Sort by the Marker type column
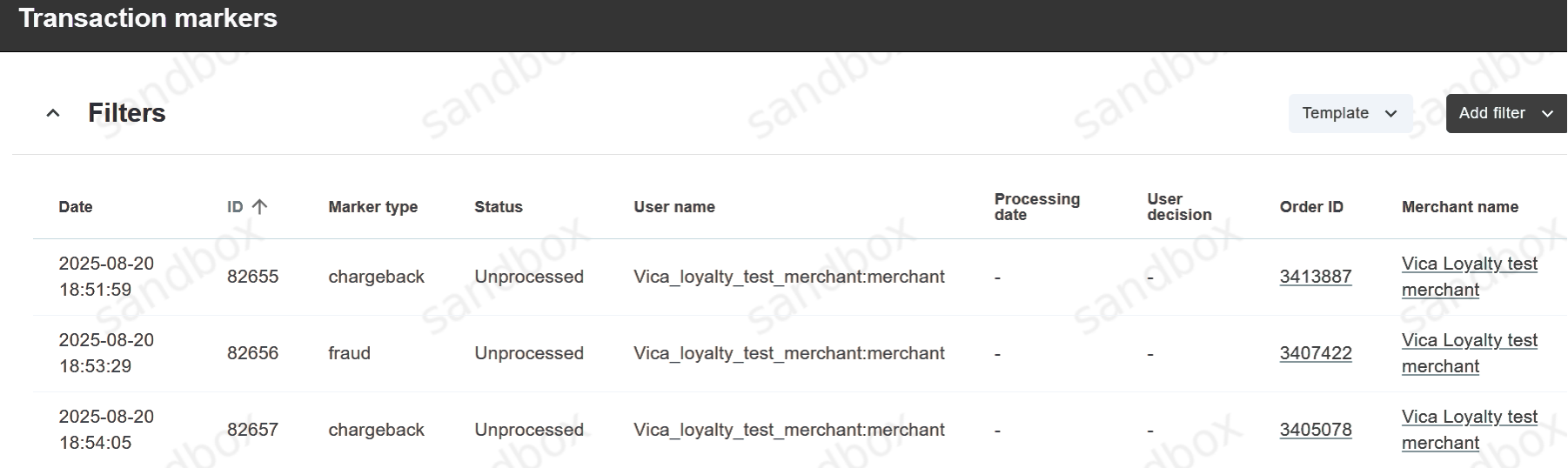 click(x=372, y=207)
